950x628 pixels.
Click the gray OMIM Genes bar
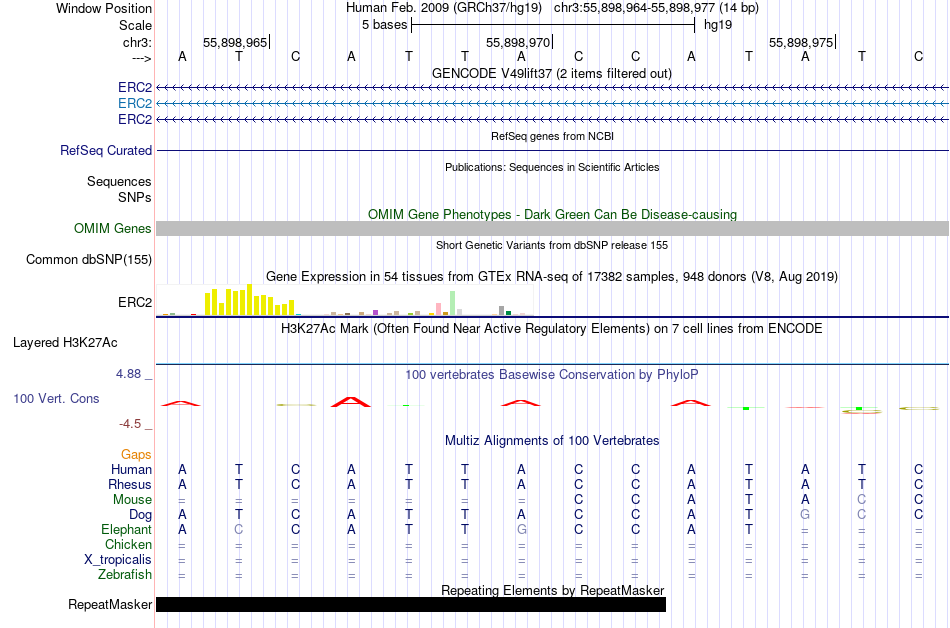[553, 228]
